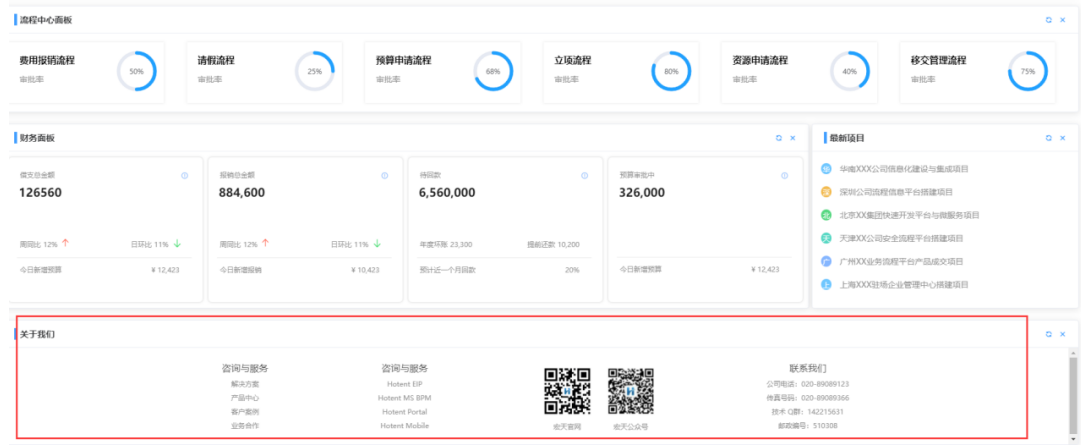The height and width of the screenshot is (446, 1081).
Task: Click the 6,560,000 待回款 value
Action: [447, 193]
